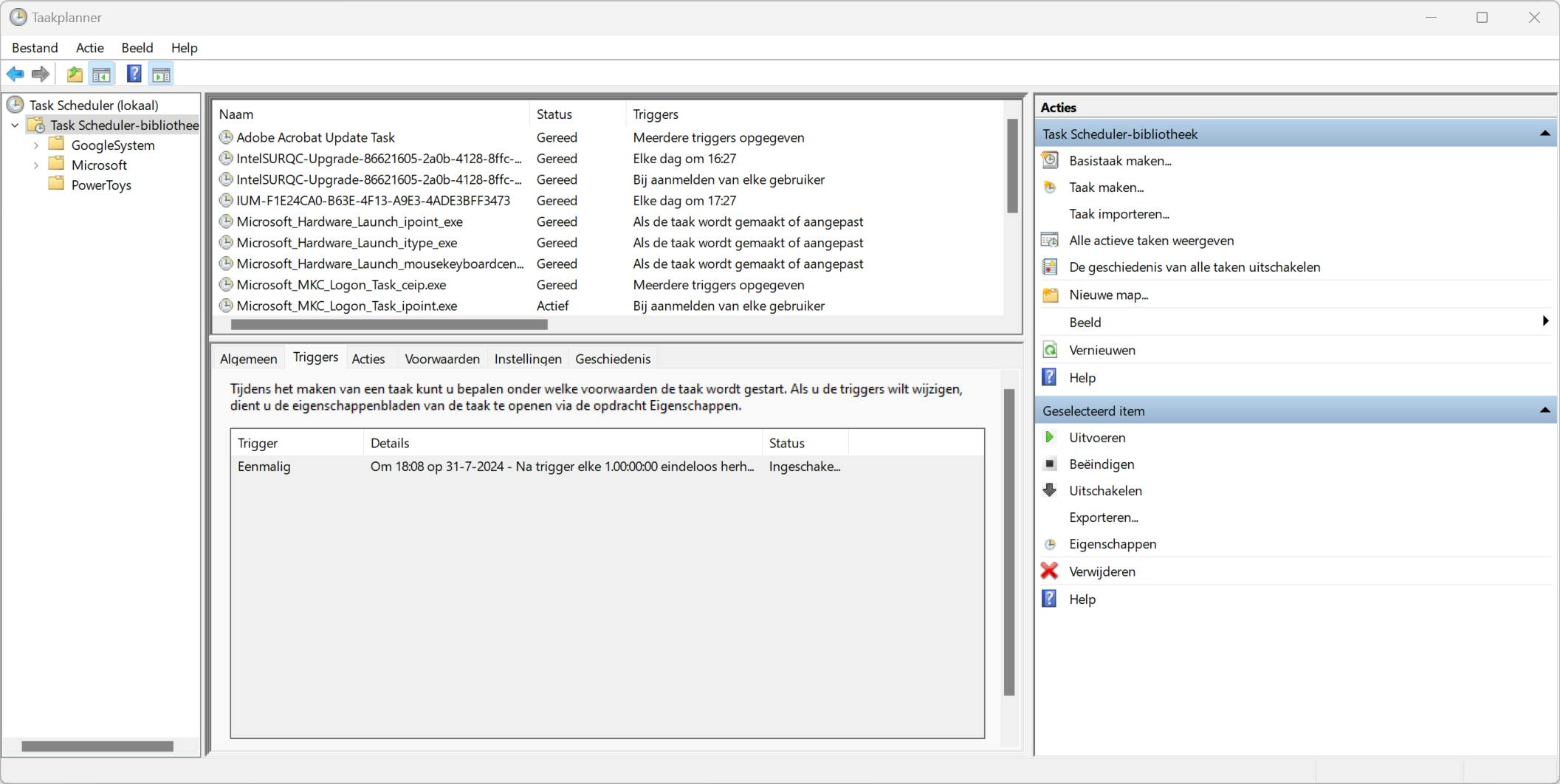1560x784 pixels.
Task: Click the Eigenschappen clock icon
Action: tap(1049, 544)
